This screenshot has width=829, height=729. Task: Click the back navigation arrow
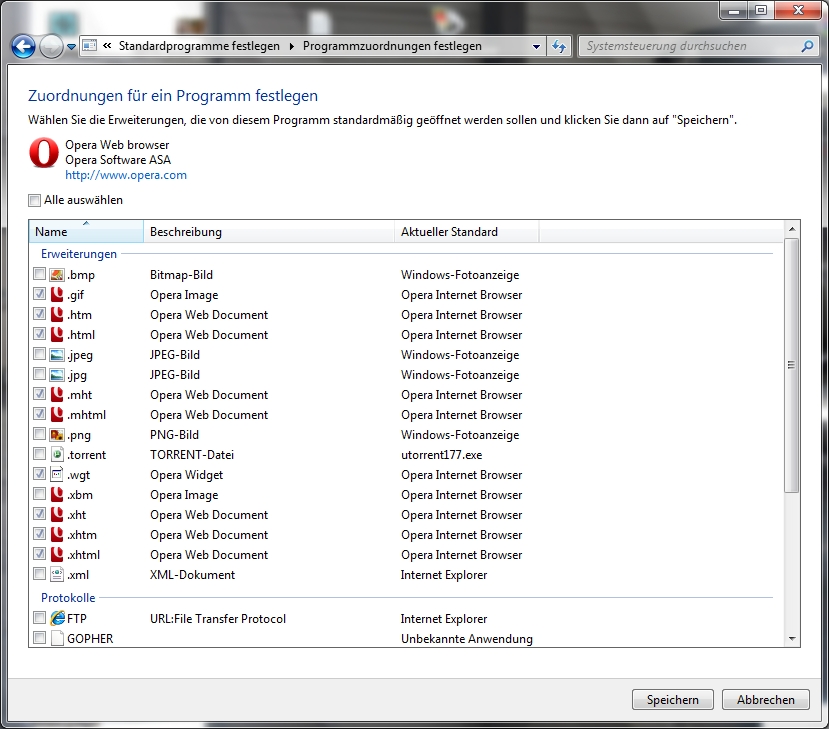tap(23, 47)
